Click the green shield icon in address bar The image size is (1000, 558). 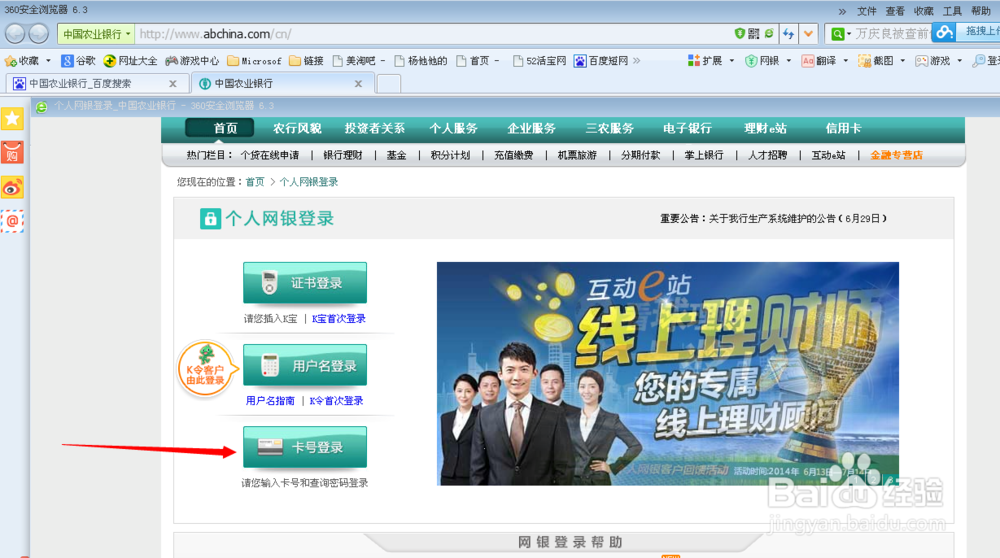click(x=739, y=33)
